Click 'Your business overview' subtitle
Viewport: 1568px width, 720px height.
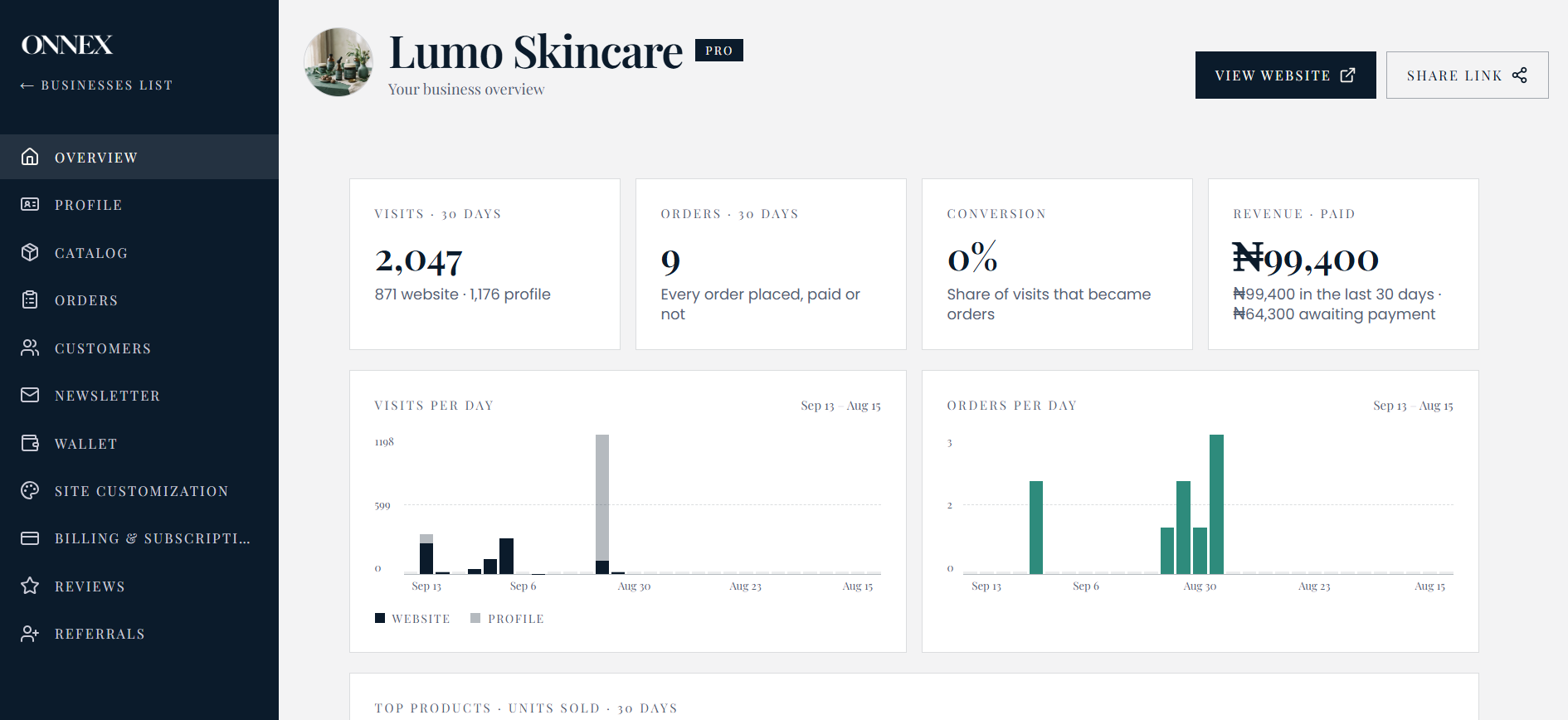click(x=466, y=90)
